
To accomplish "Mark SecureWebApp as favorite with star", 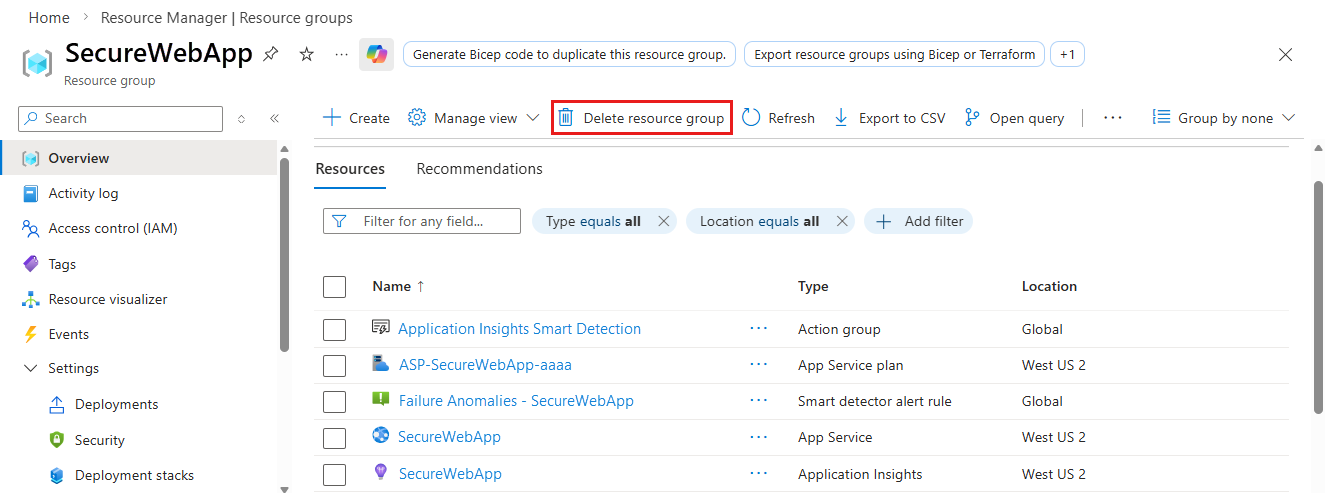I will coord(307,54).
